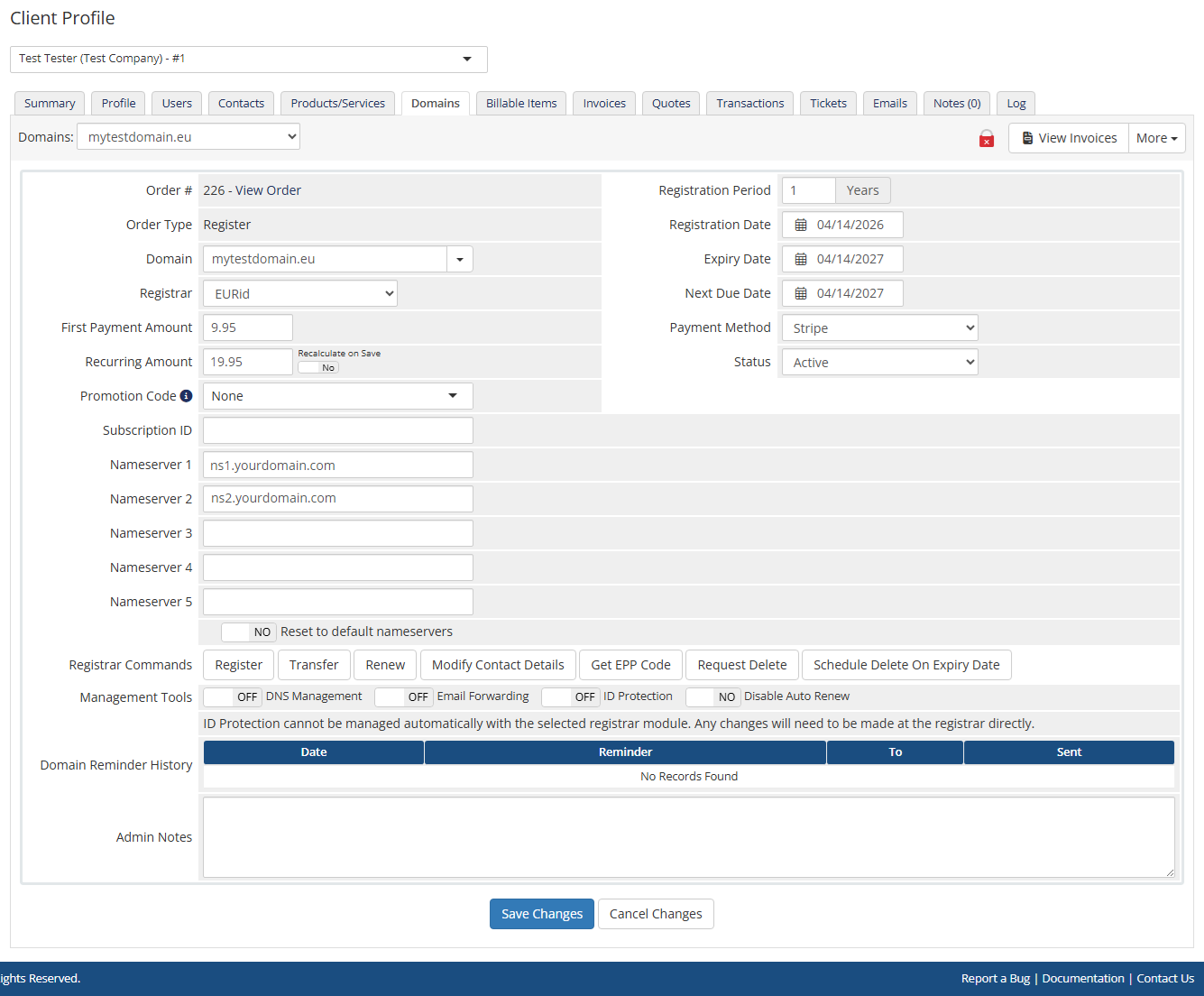1204x996 pixels.
Task: Click the Sent column header
Action: (1069, 752)
